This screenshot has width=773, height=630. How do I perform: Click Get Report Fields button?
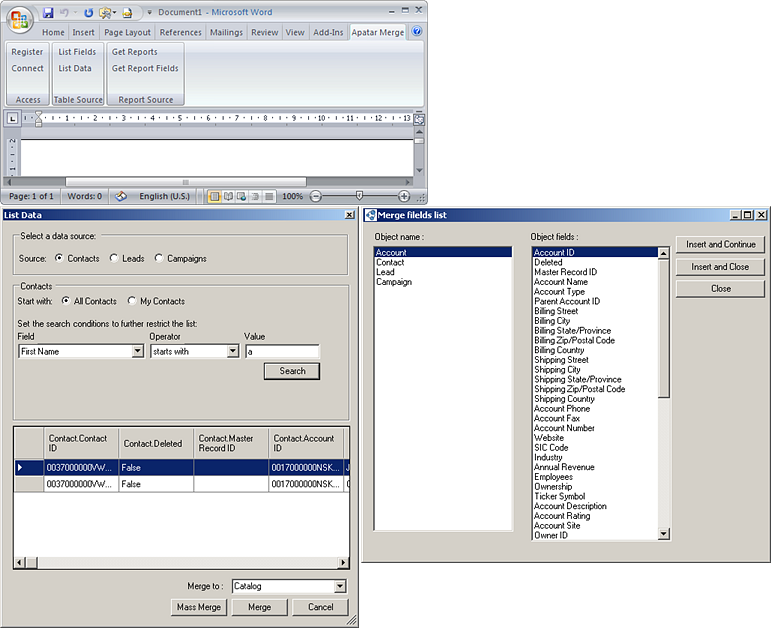coord(145,68)
